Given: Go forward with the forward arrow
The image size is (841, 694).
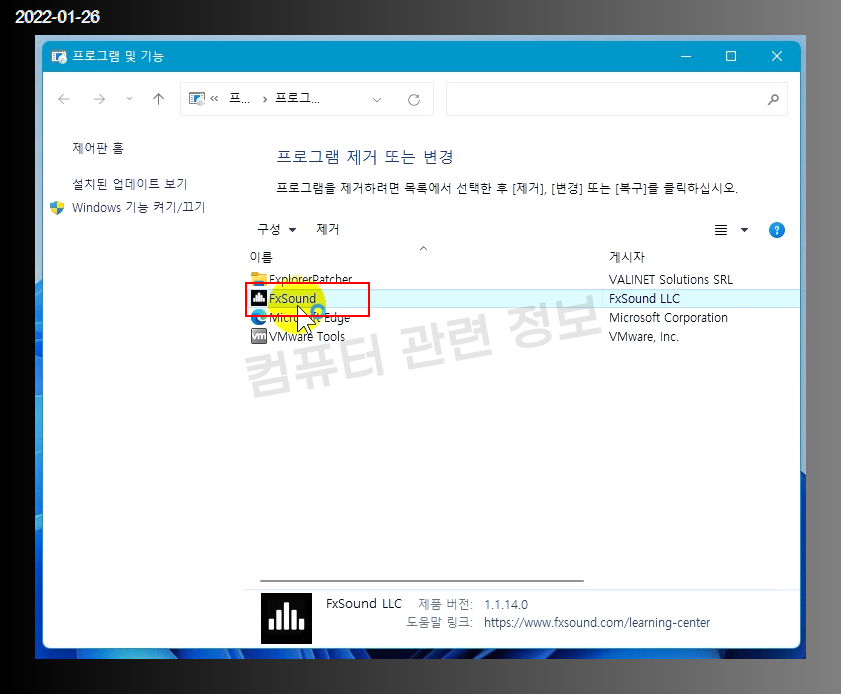Looking at the screenshot, I should click(x=99, y=99).
